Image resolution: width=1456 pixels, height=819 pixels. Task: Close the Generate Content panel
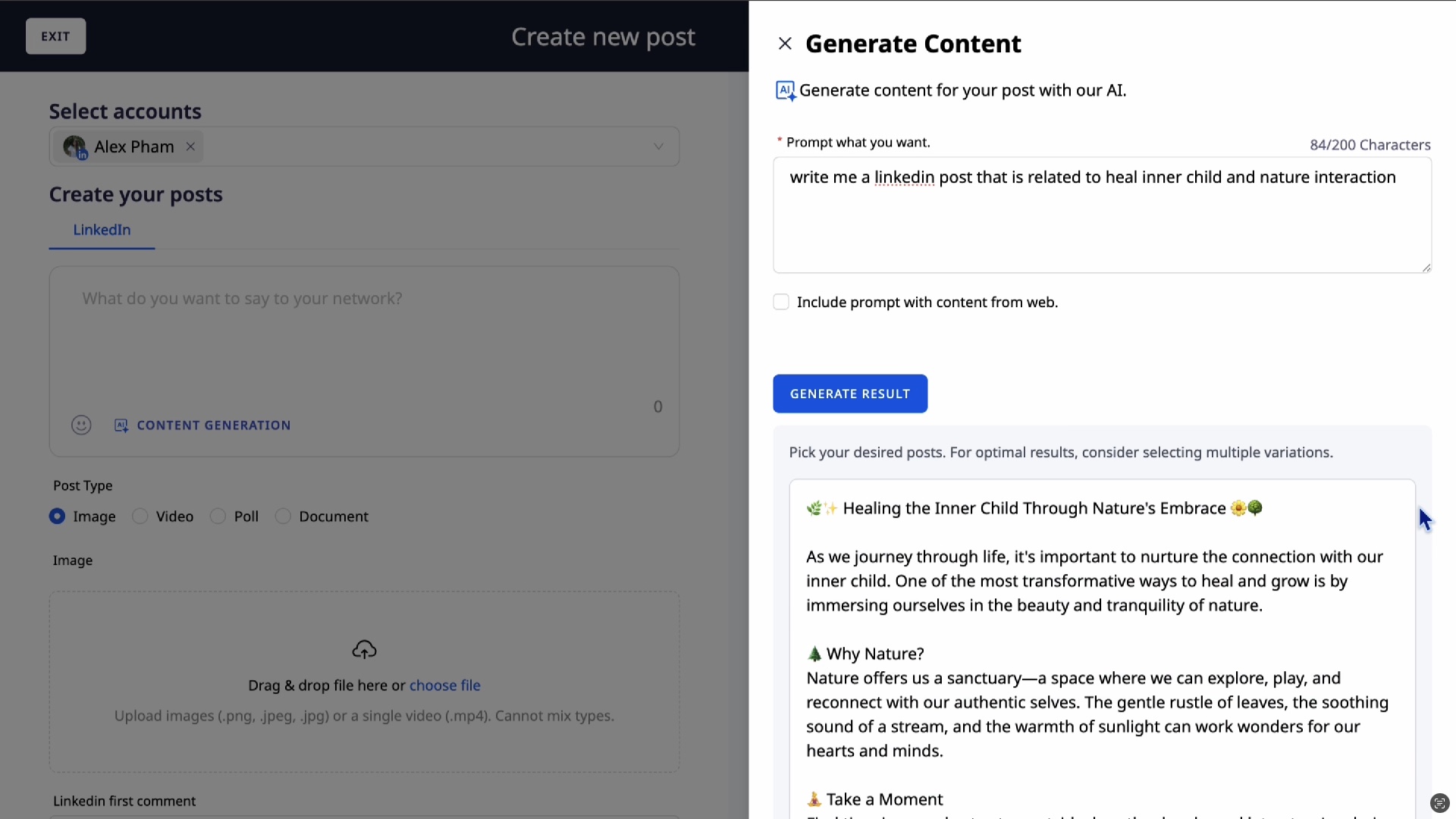click(x=785, y=44)
